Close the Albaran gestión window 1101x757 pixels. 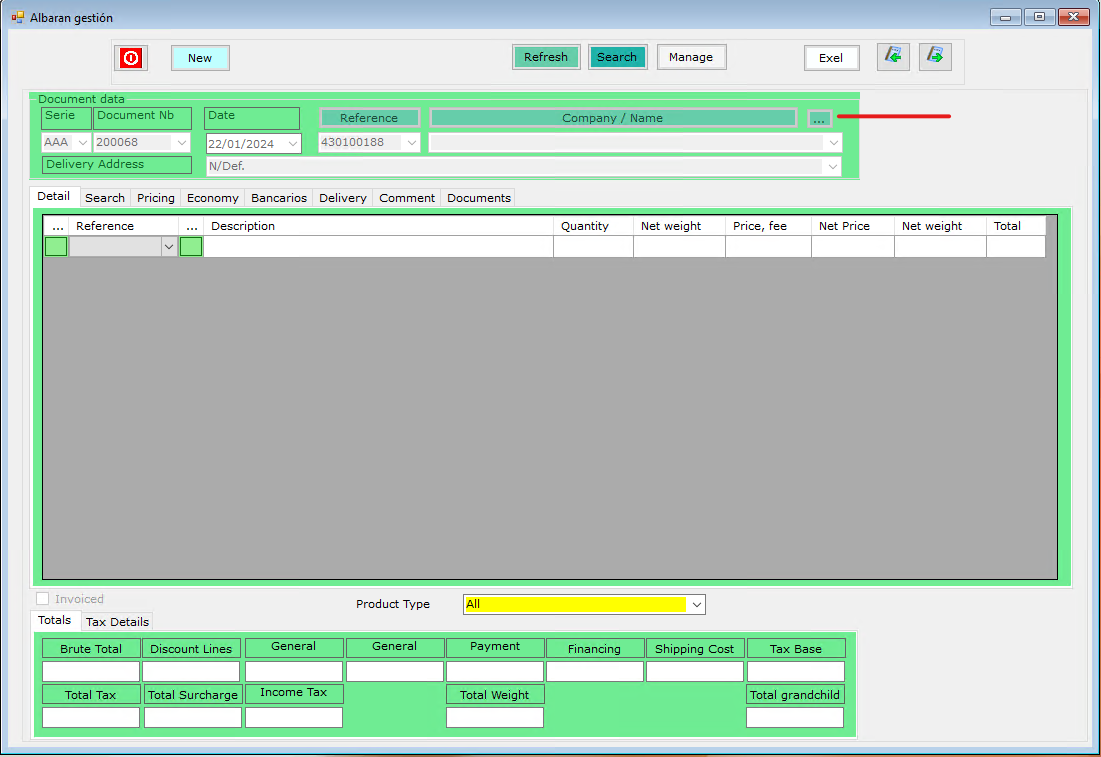coord(1074,17)
